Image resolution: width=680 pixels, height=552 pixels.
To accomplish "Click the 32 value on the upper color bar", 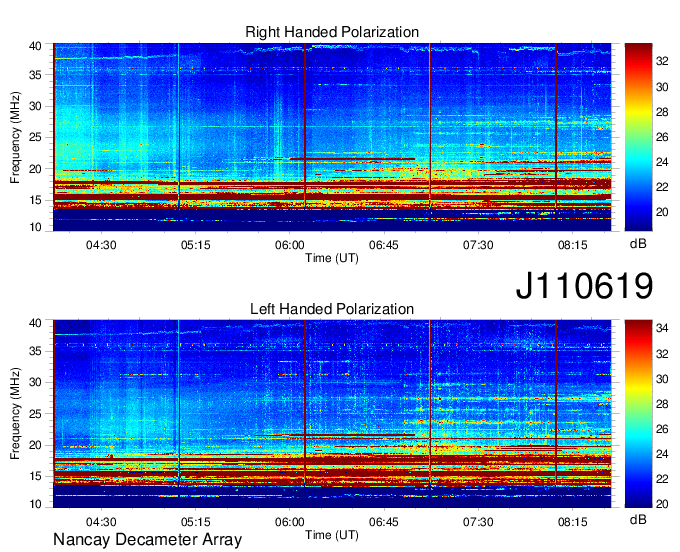I will 662,62.
